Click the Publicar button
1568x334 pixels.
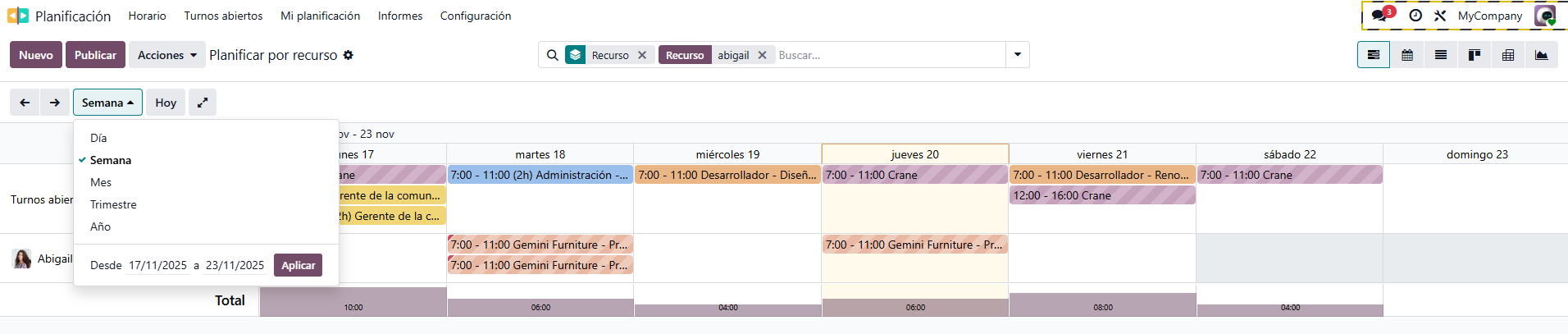95,55
